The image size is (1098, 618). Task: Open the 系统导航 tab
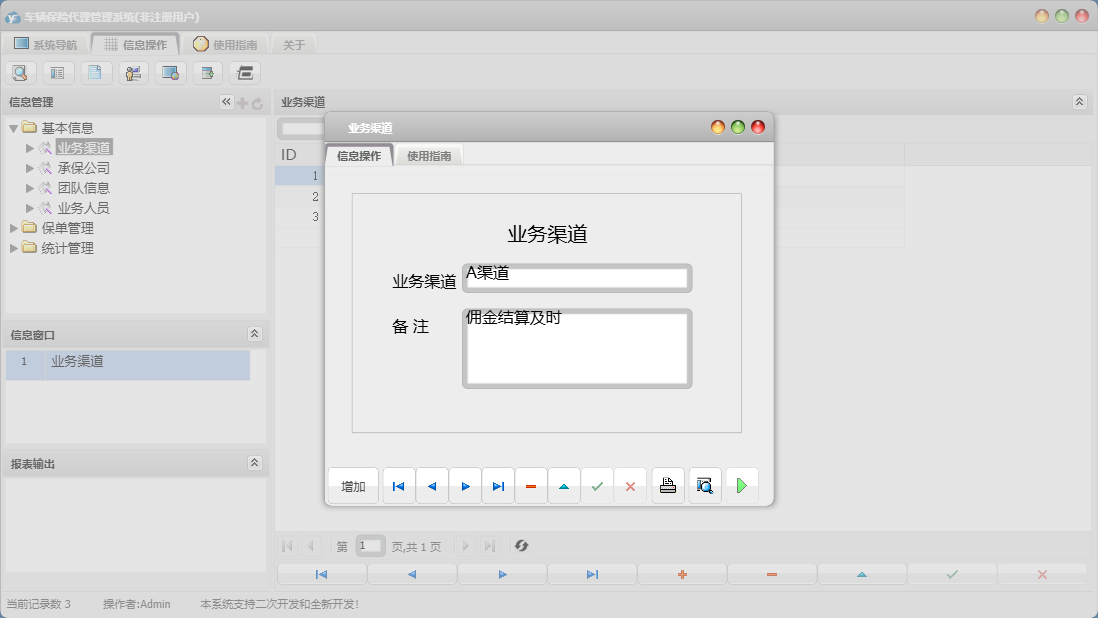(x=49, y=43)
